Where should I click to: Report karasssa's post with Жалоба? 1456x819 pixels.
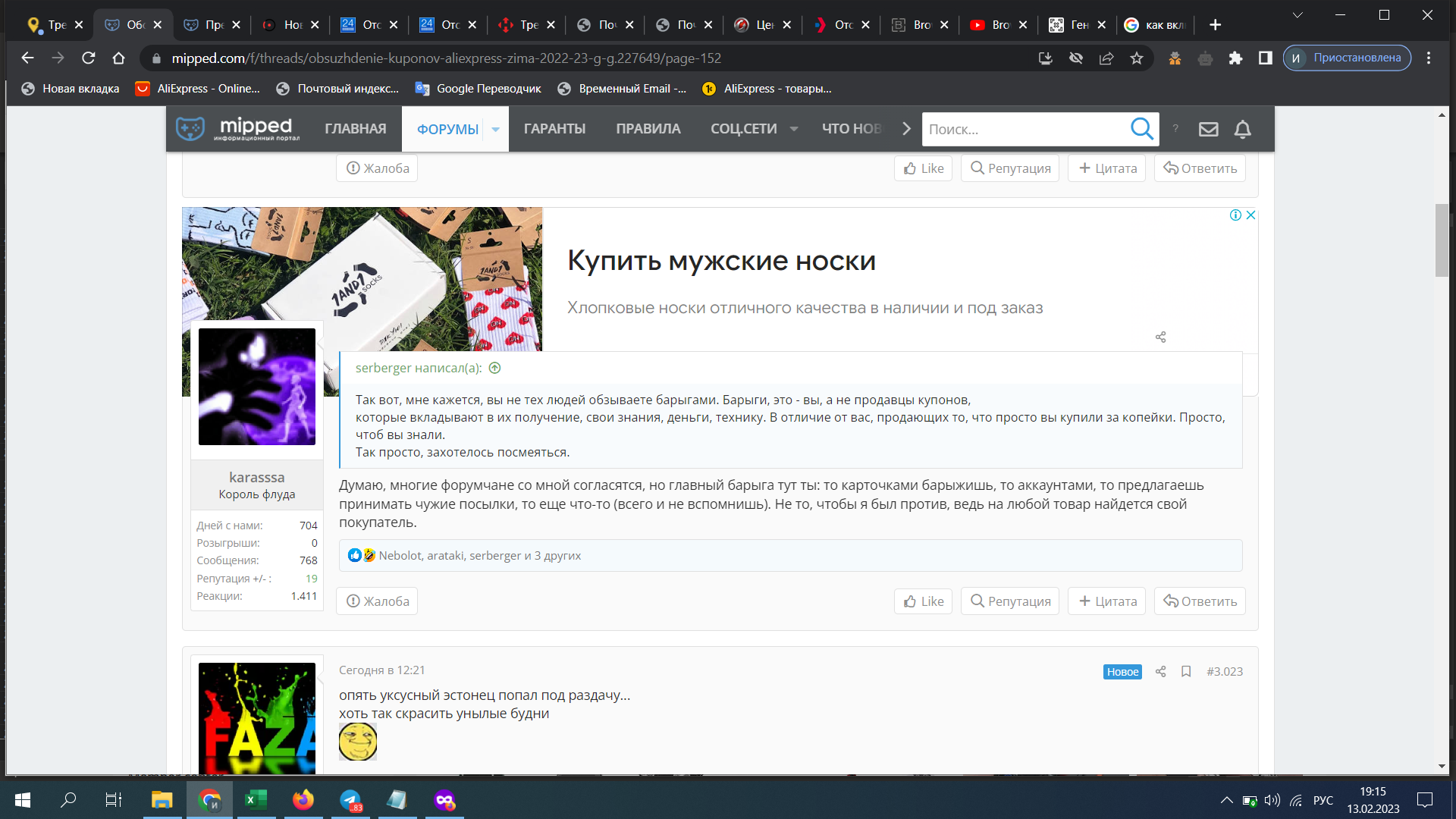coord(377,601)
